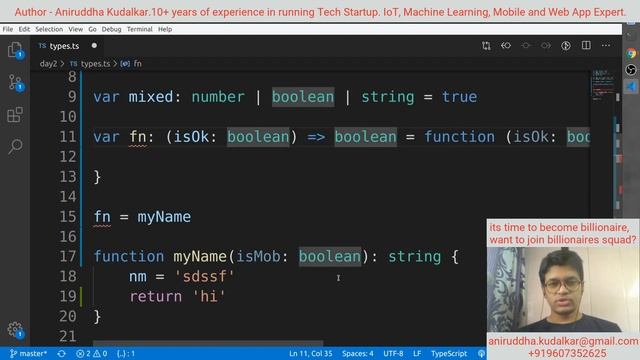Viewport: 640px width, 360px height.
Task: Open the Terminal menu
Action: pyautogui.click(x=140, y=29)
